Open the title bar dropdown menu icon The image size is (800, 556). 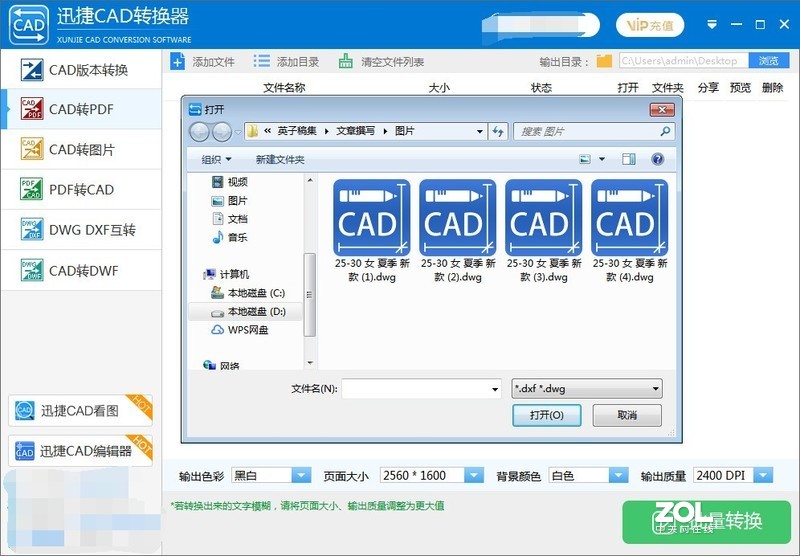712,24
